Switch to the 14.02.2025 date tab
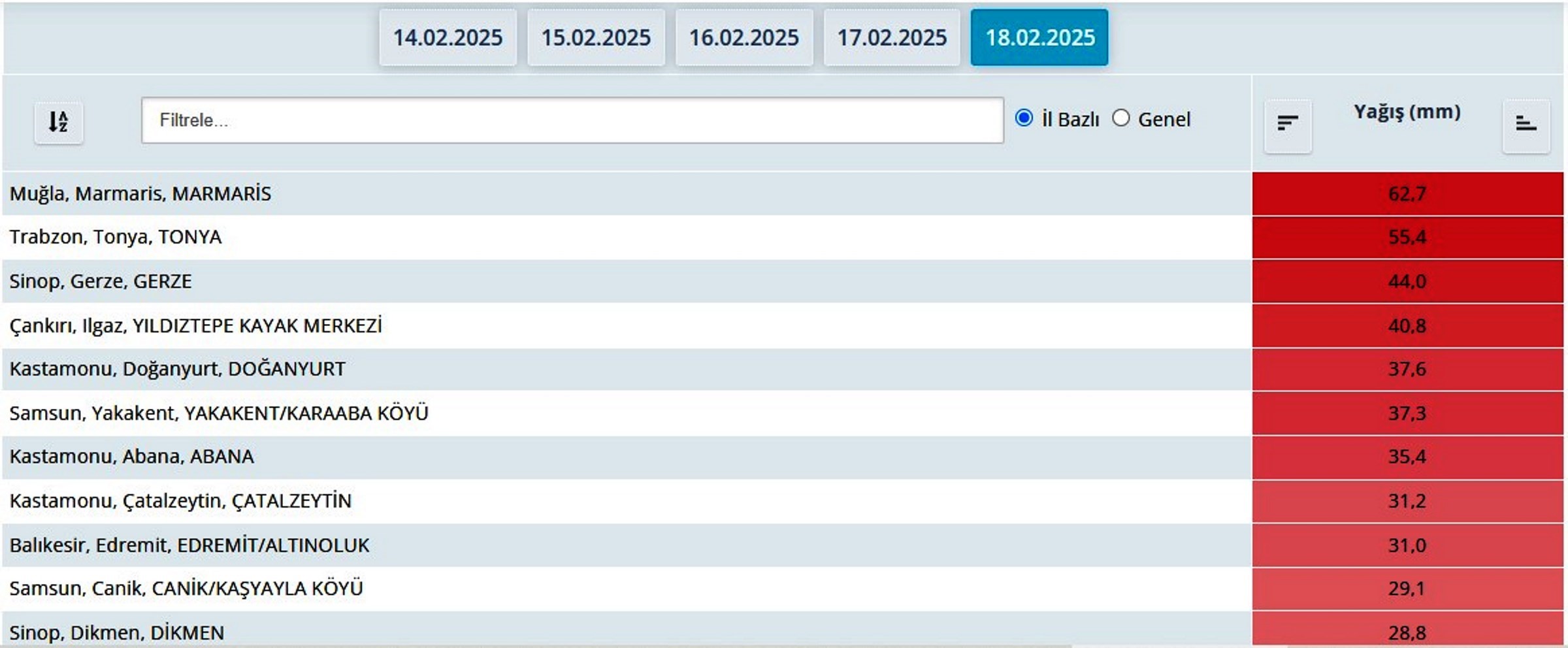The image size is (1568, 648). point(448,38)
